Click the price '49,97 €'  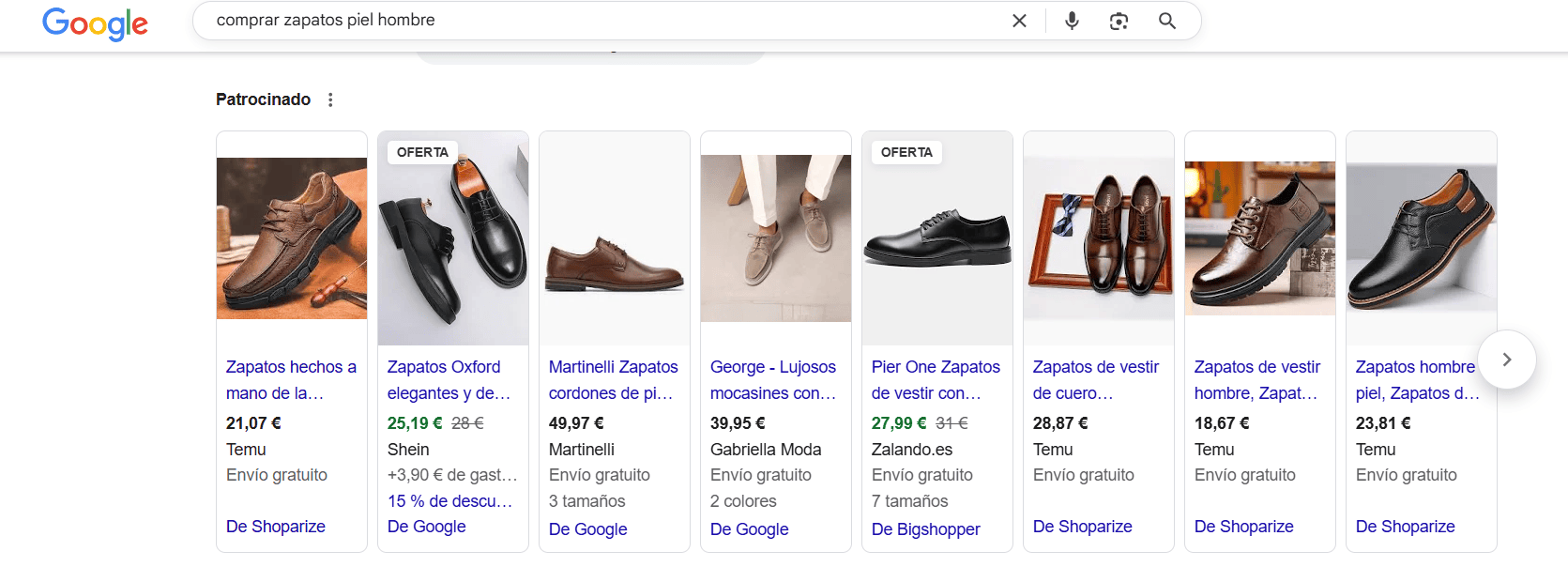tap(576, 423)
